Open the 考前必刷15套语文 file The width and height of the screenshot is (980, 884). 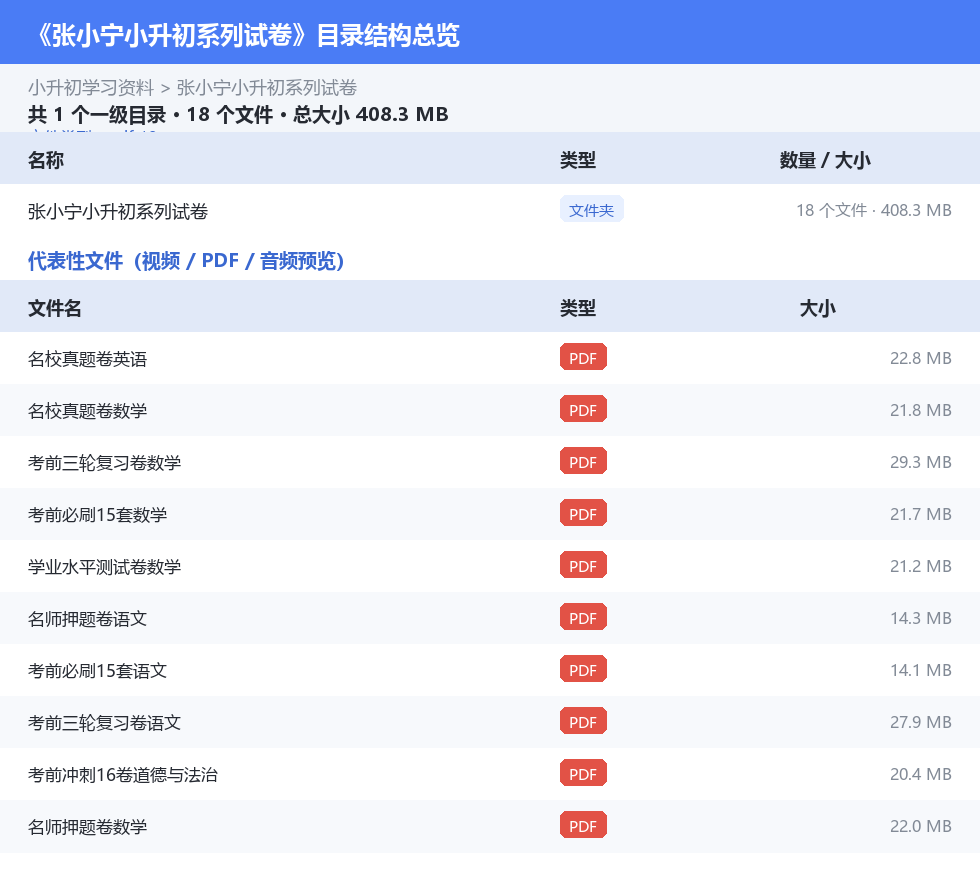tap(98, 671)
